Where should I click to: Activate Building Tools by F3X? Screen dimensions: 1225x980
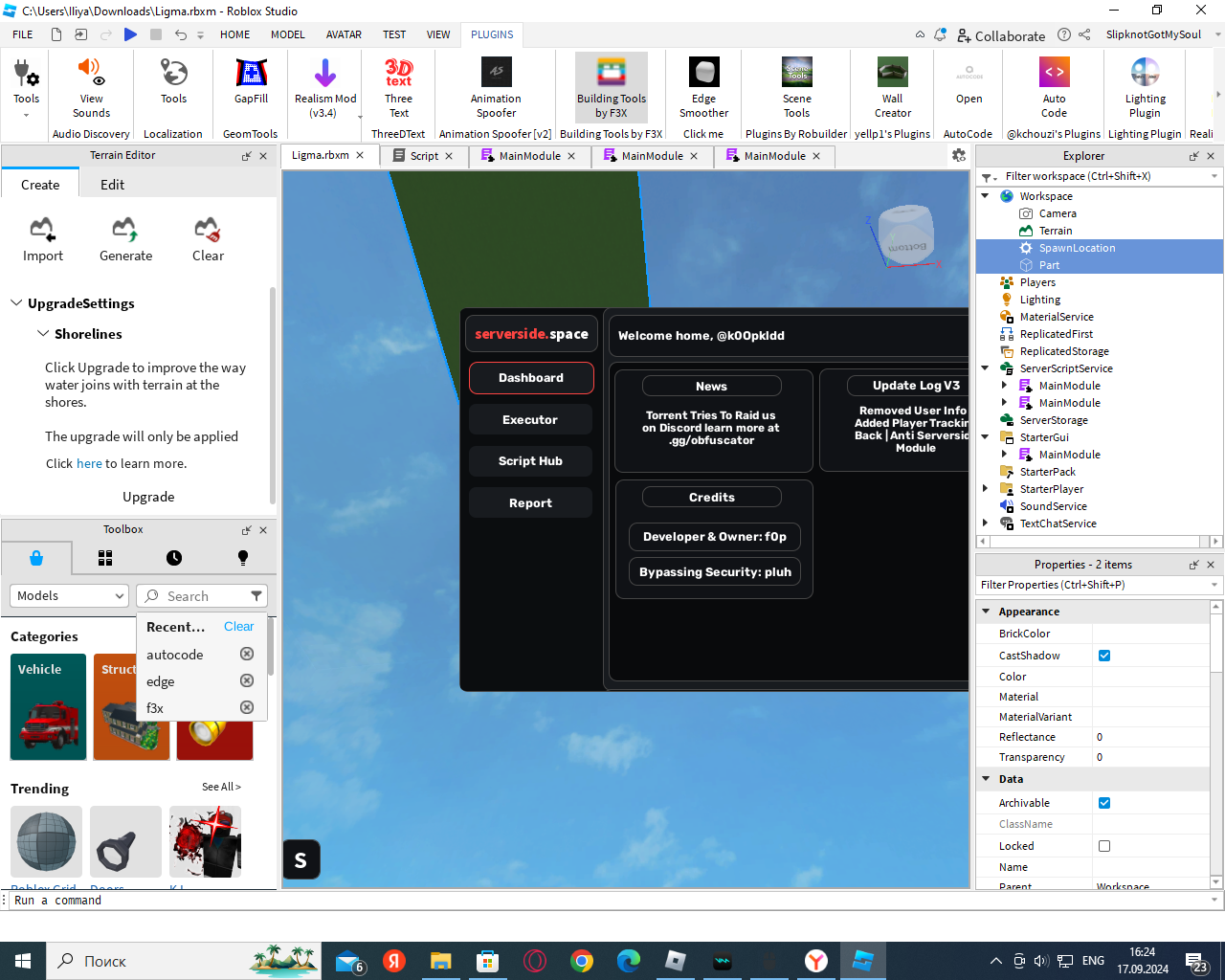tap(612, 87)
